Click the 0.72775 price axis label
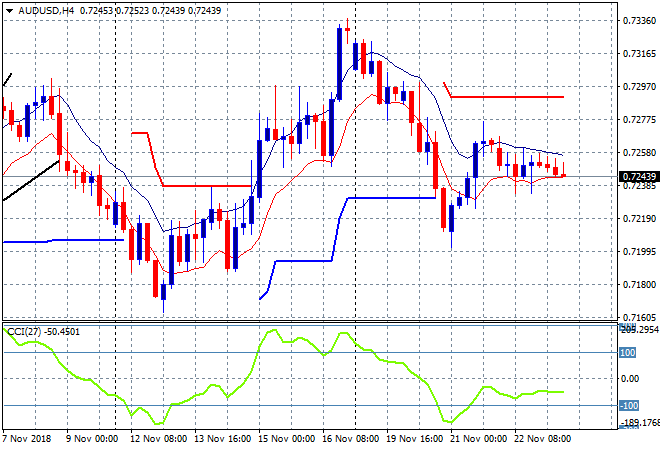This screenshot has height=450, width=660. 639,120
